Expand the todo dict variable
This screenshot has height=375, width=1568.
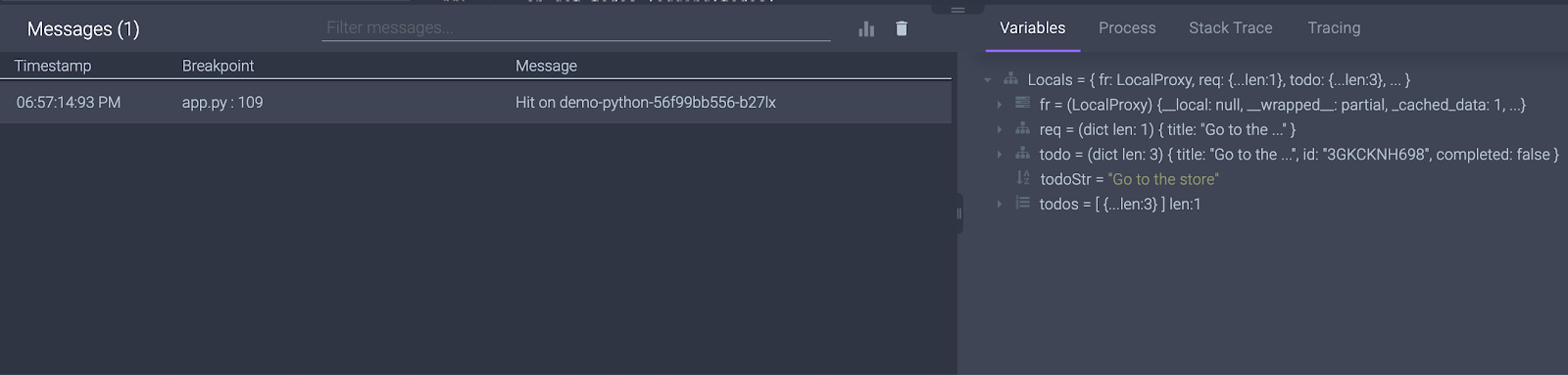click(1000, 155)
